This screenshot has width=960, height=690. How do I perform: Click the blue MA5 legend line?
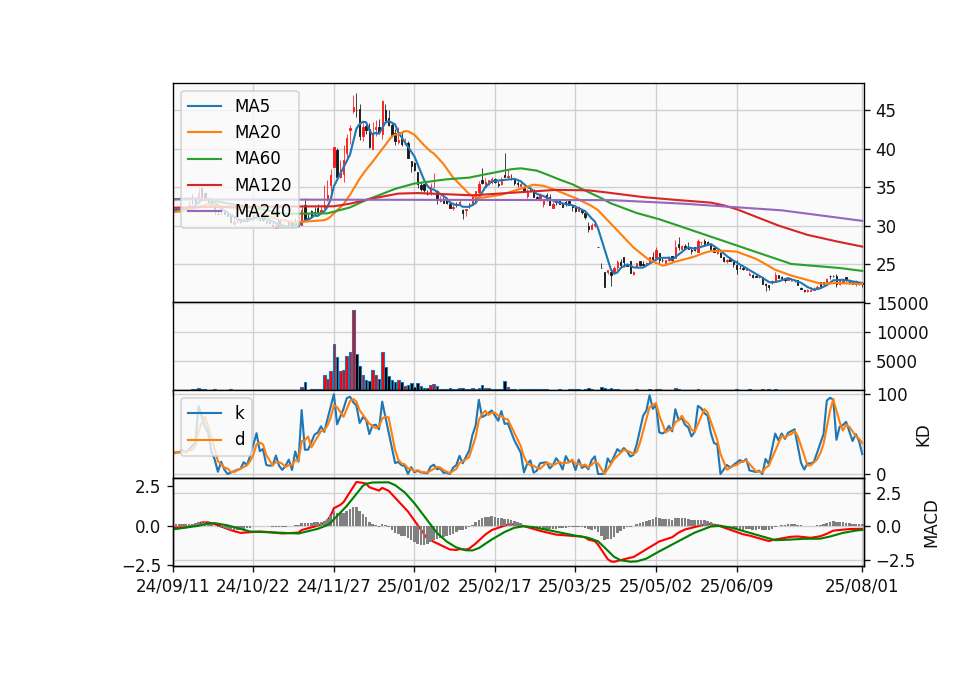click(x=204, y=106)
